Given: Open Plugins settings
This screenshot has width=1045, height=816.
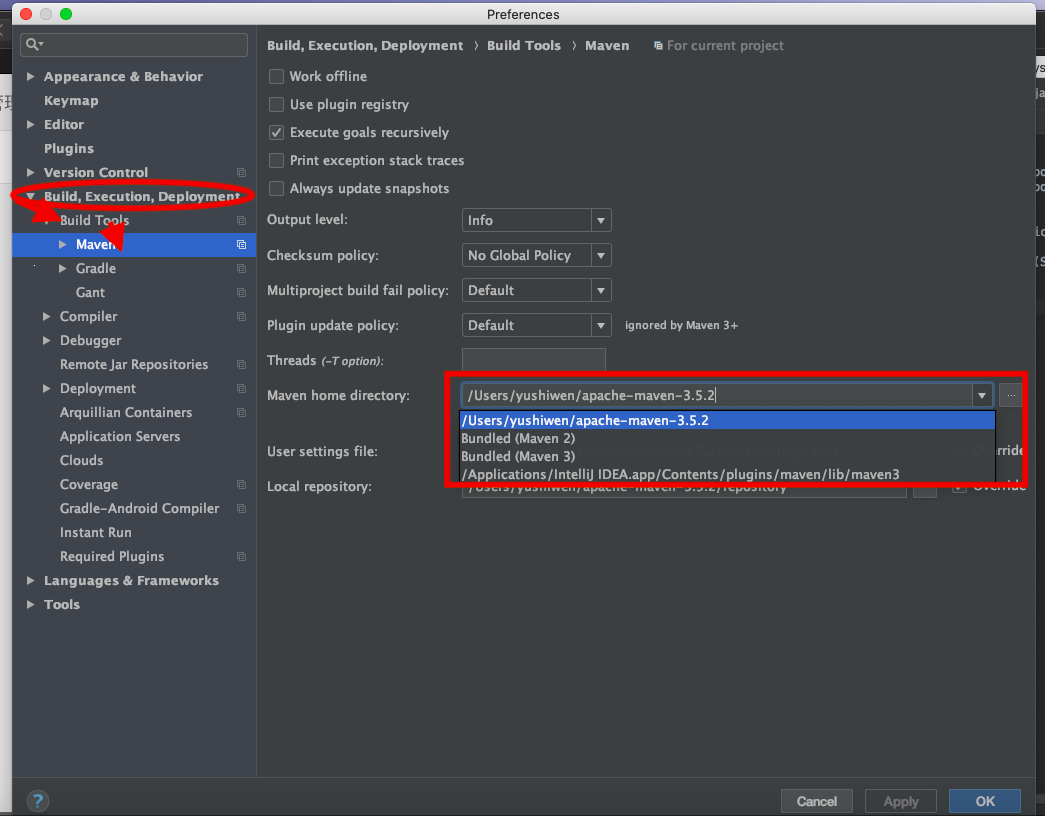Looking at the screenshot, I should click(x=69, y=149).
